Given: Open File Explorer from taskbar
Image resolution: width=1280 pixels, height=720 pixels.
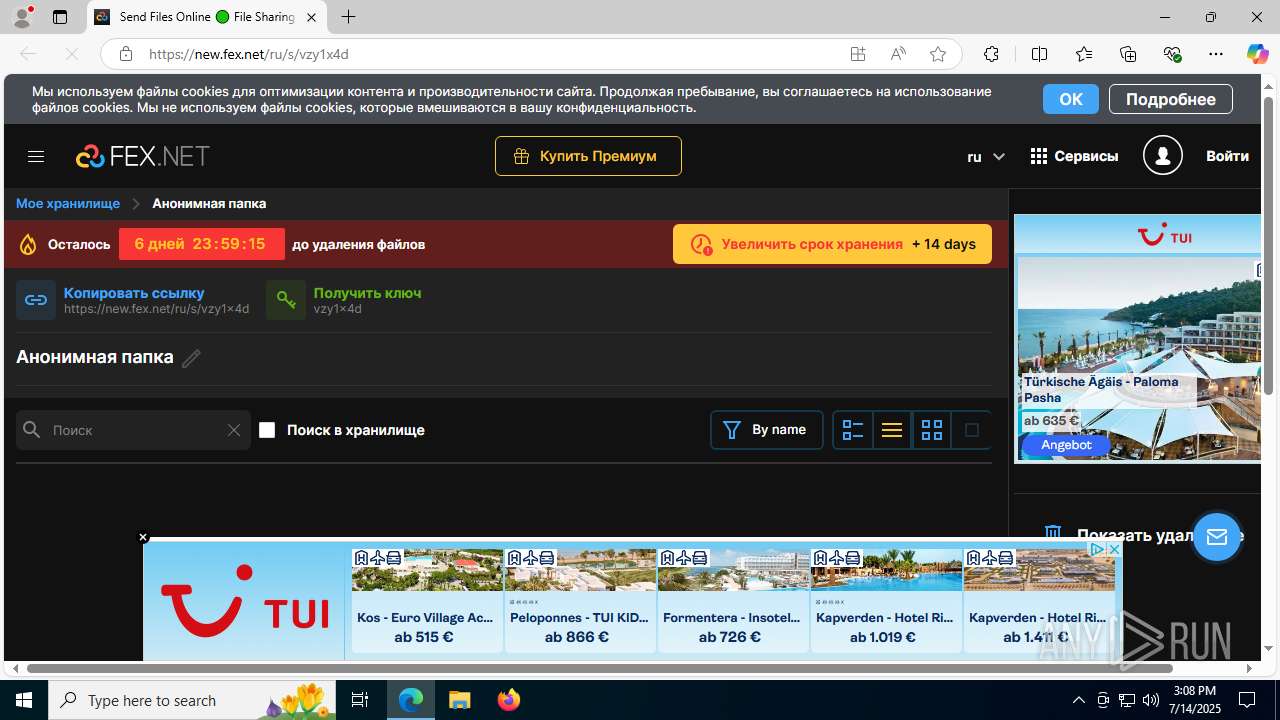Looking at the screenshot, I should tap(459, 700).
